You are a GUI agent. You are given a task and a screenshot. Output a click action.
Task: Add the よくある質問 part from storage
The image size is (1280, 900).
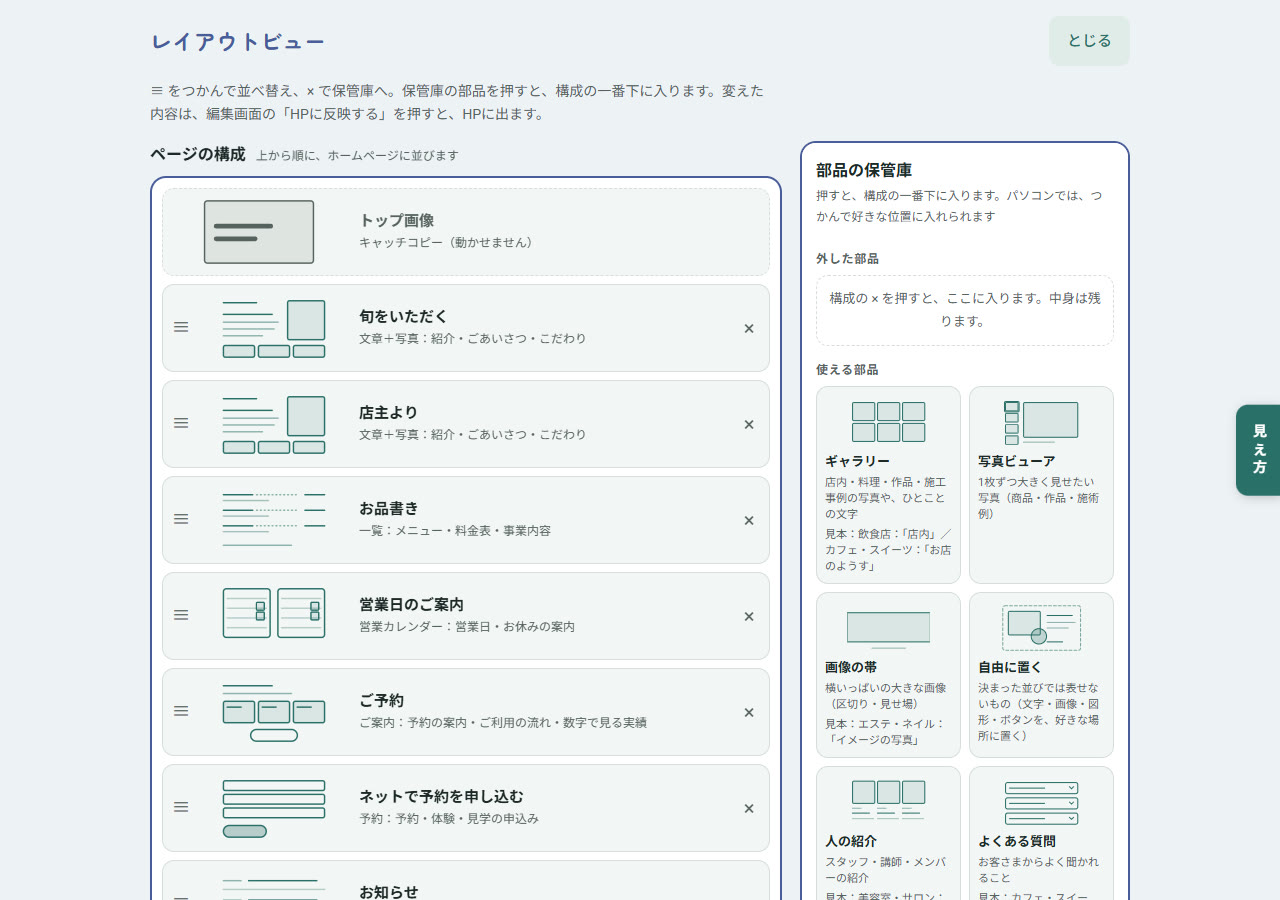pos(1041,835)
